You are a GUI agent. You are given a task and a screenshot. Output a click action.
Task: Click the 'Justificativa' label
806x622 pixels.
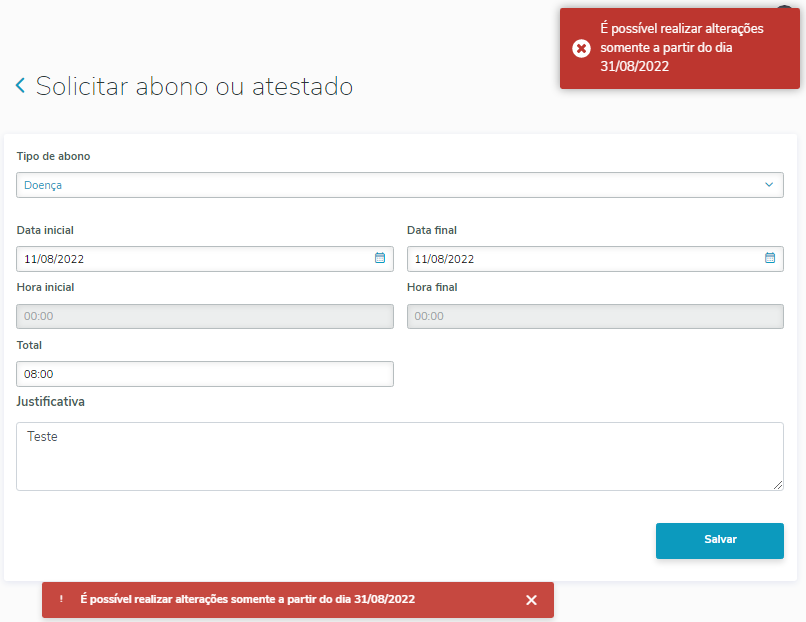pos(50,401)
